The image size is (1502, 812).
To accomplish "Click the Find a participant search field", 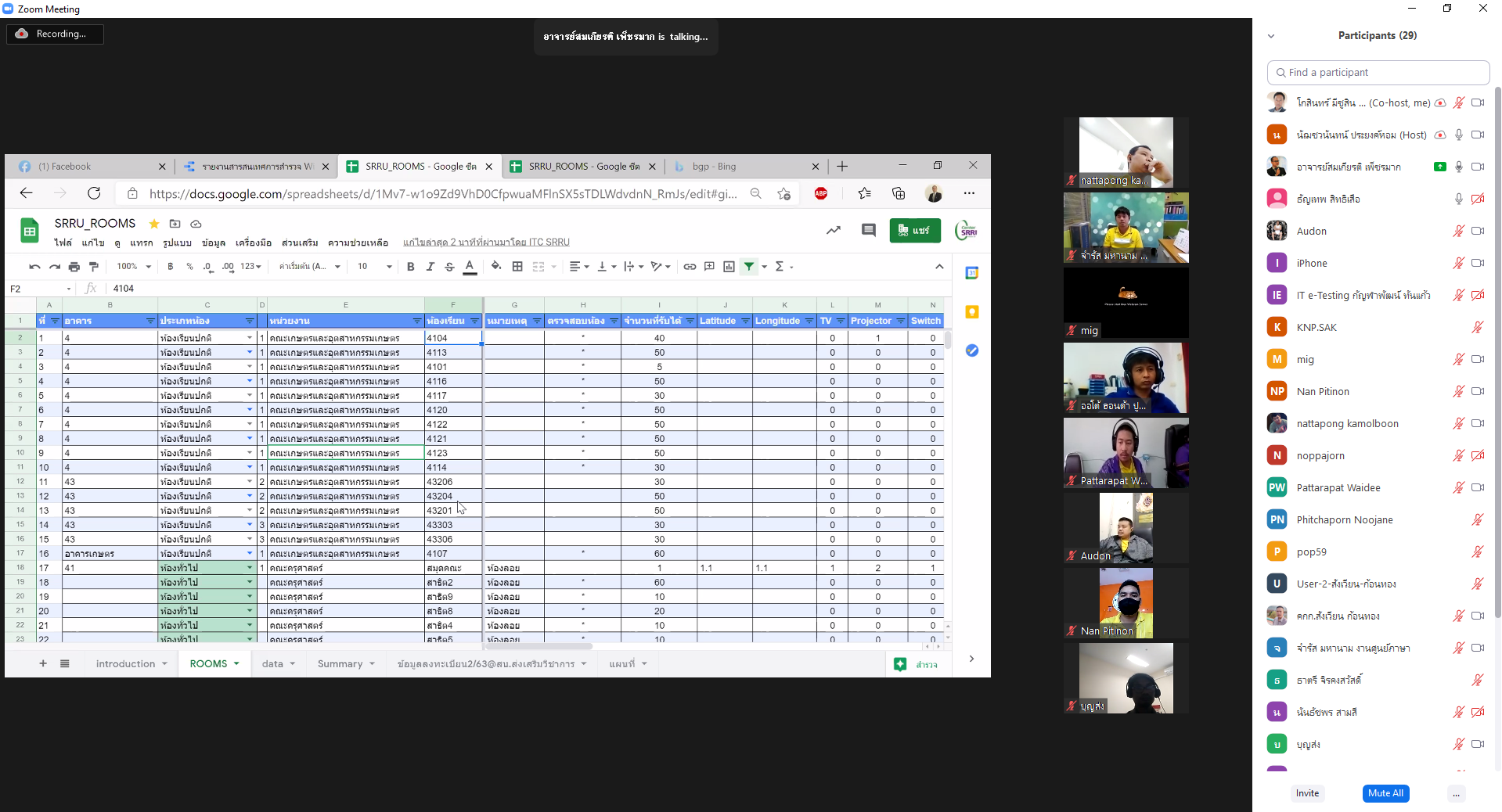I will pos(1378,73).
